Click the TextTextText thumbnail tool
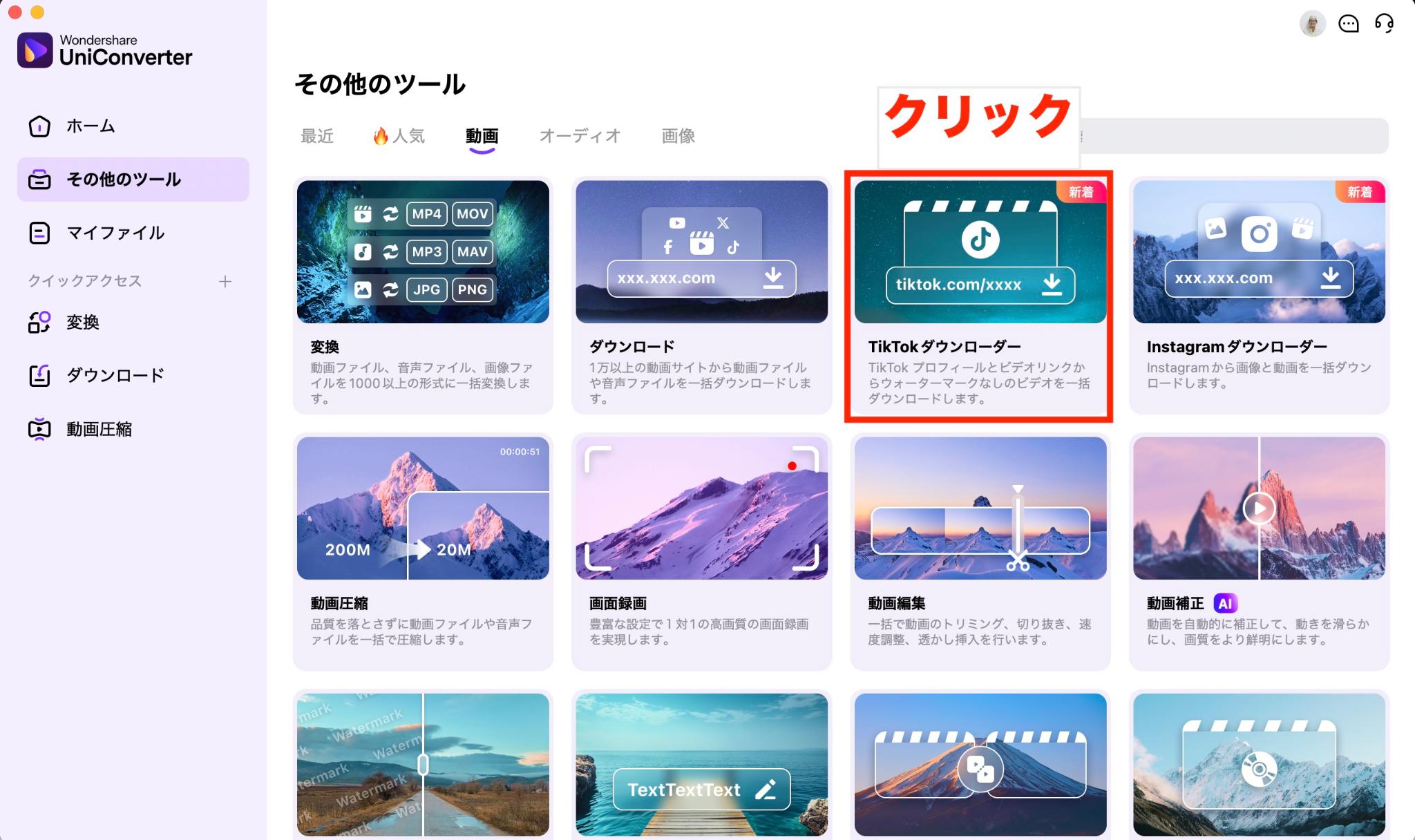 701,766
